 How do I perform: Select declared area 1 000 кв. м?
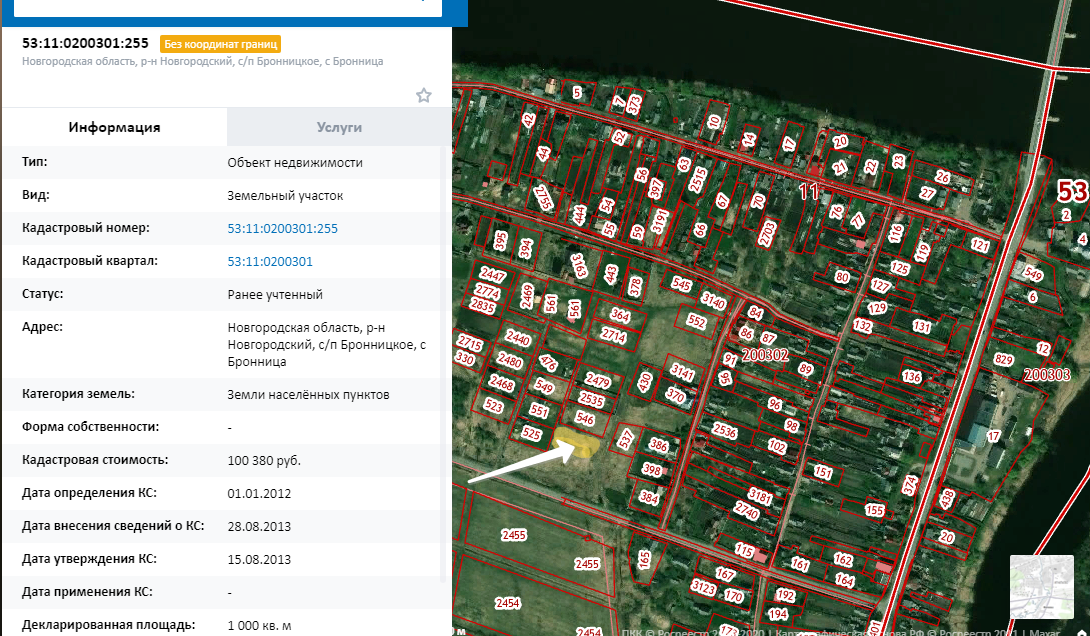(259, 626)
